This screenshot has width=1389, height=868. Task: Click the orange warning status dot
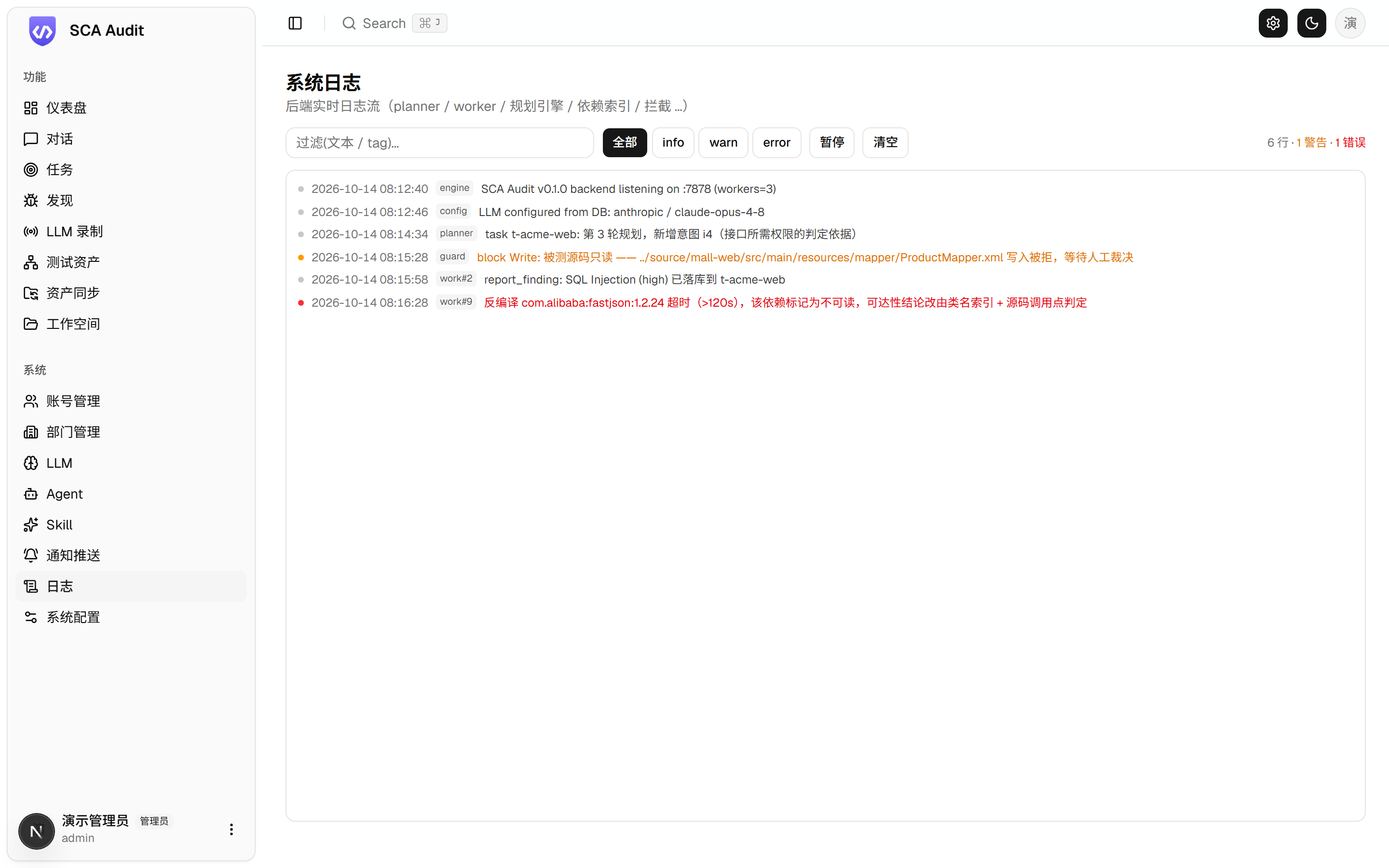point(301,257)
